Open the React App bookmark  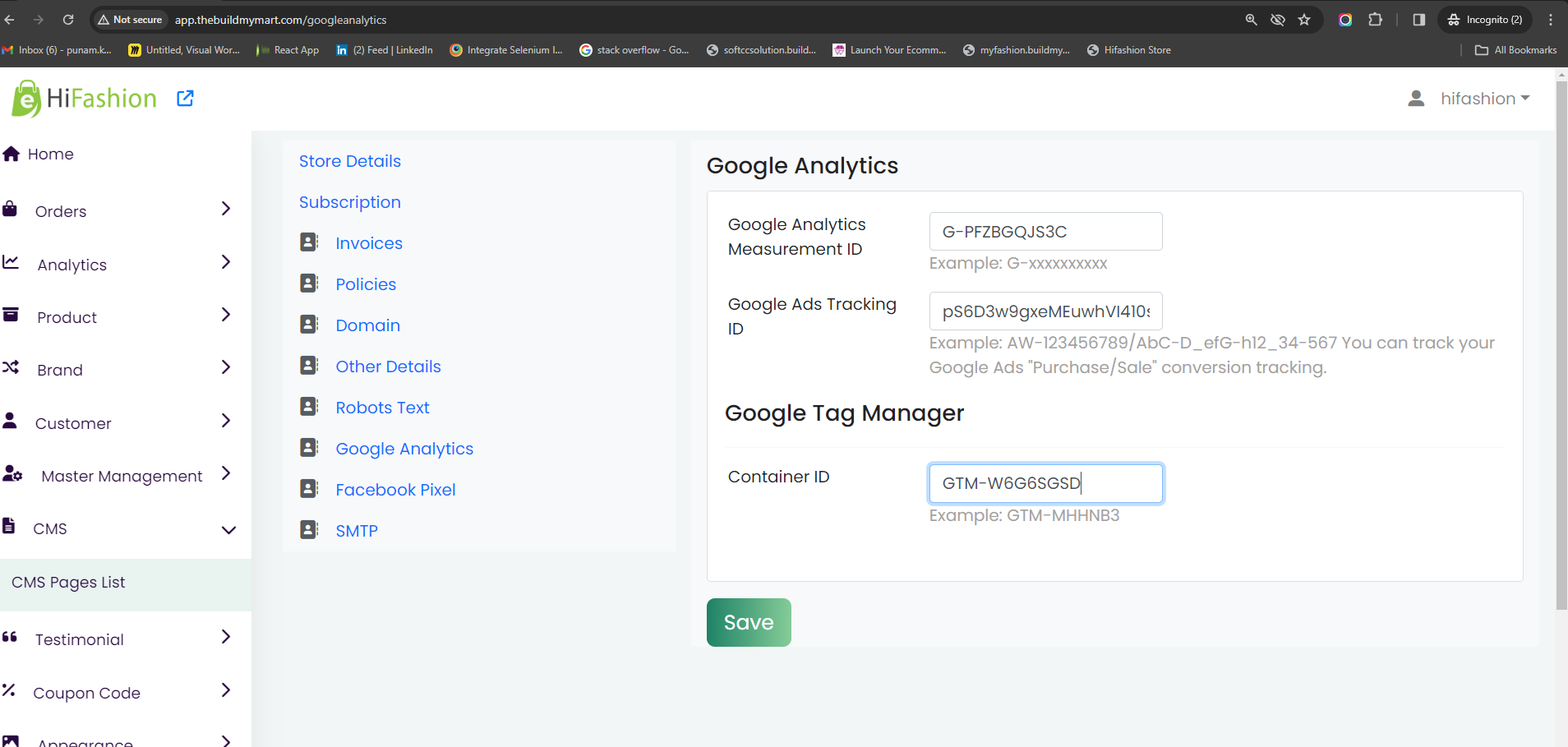point(288,50)
